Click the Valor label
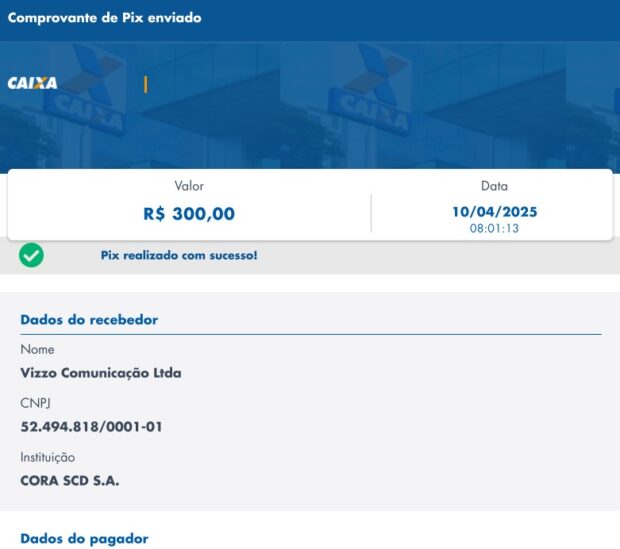The width and height of the screenshot is (620, 549). 189,186
